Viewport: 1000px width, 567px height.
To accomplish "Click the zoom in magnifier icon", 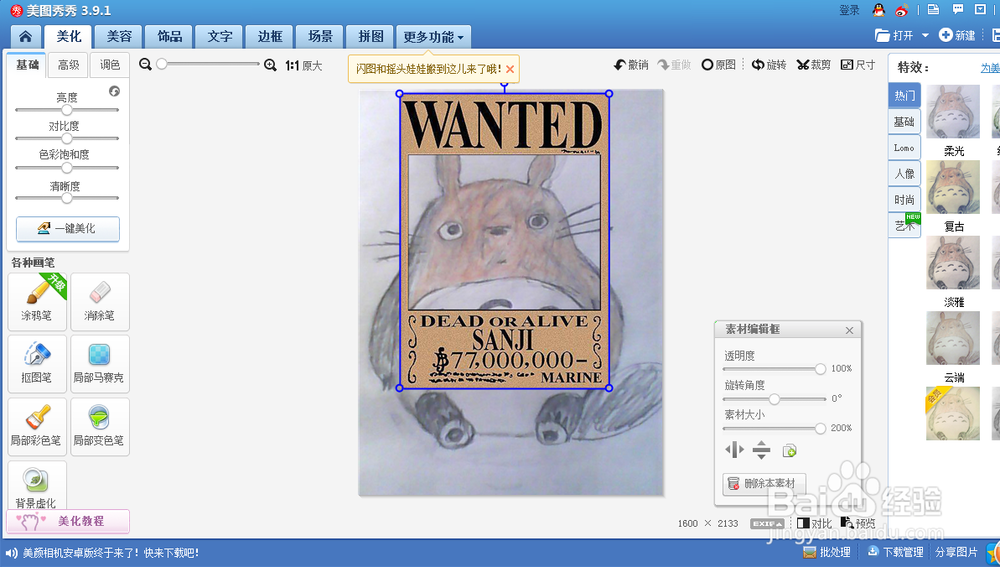I will 270,64.
